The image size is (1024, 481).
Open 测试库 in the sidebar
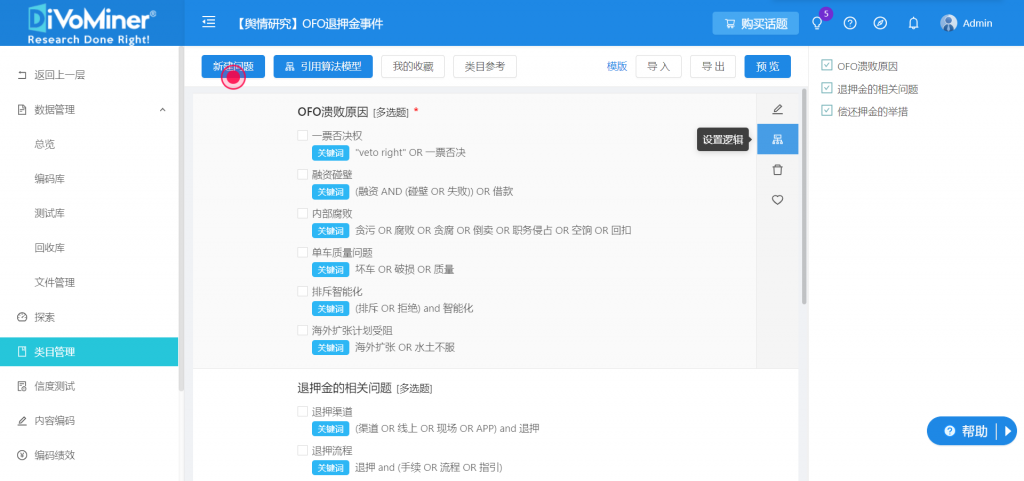click(49, 213)
